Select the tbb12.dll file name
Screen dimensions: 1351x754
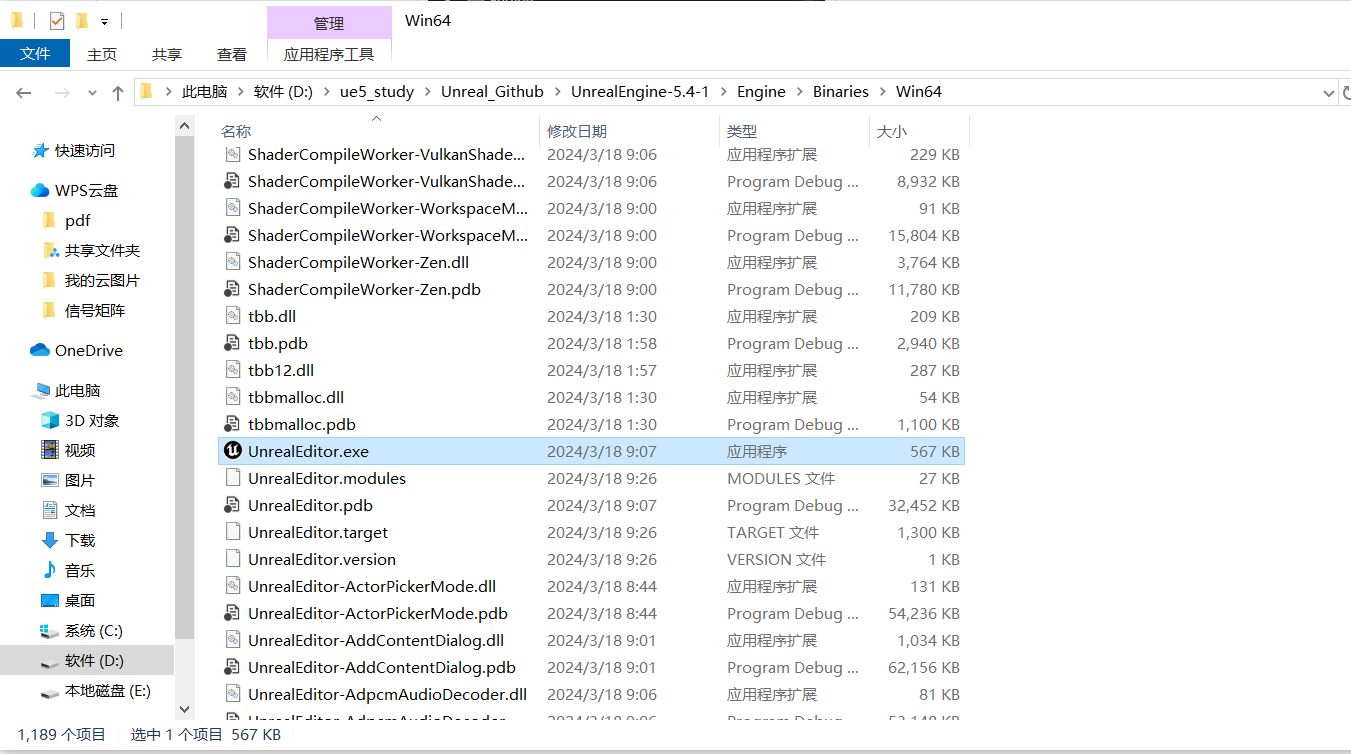pos(281,370)
